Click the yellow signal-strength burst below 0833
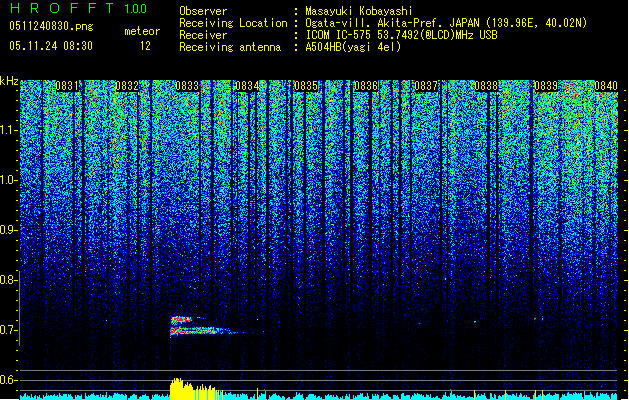This screenshot has width=629, height=400. click(195, 389)
